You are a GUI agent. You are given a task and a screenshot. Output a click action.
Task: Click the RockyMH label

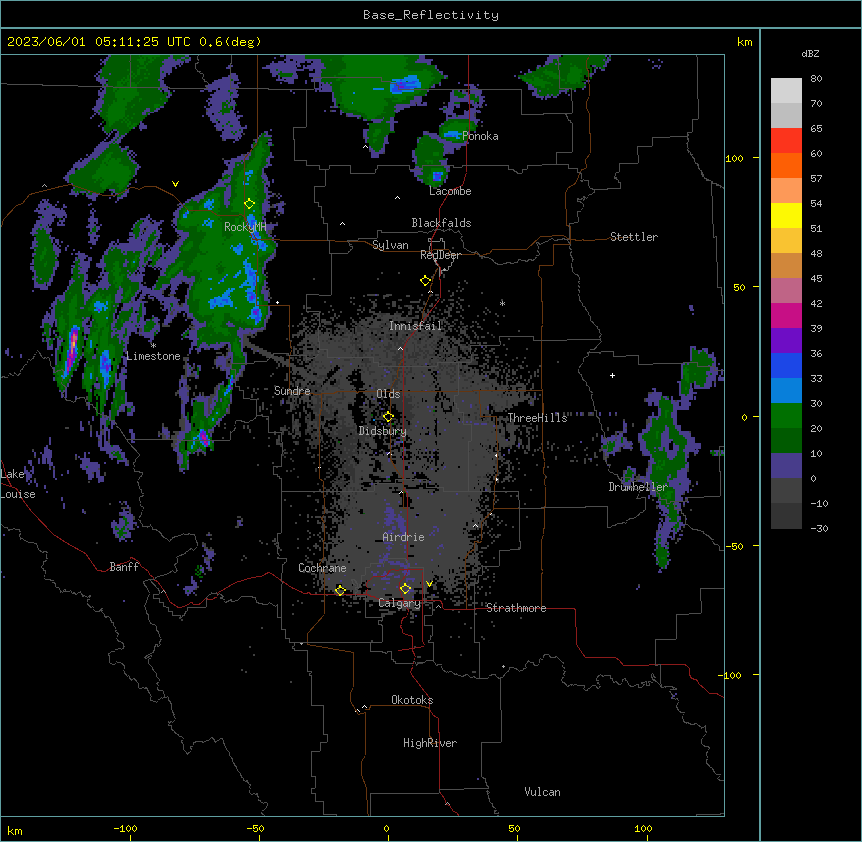tap(245, 227)
